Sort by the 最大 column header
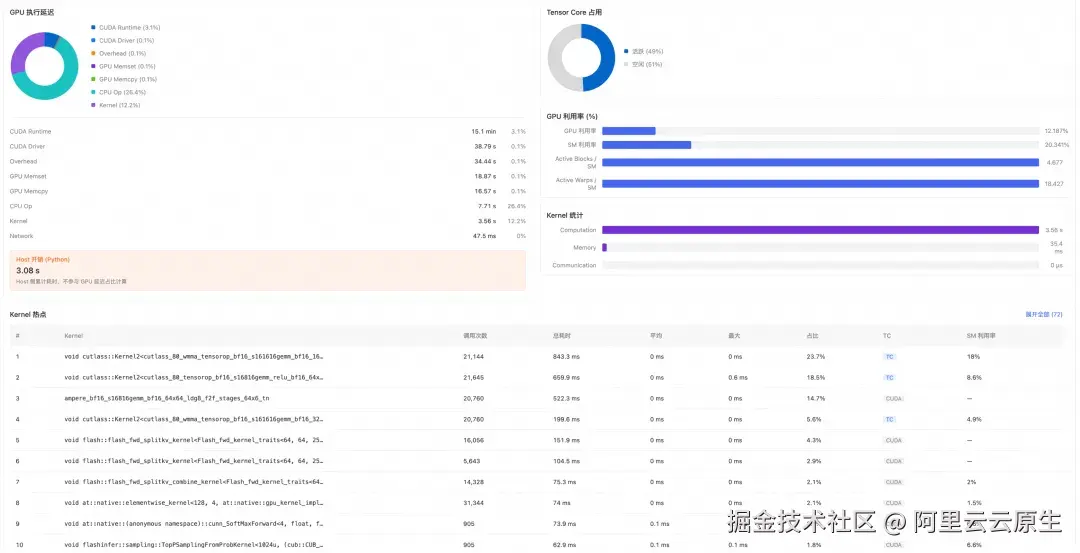Image resolution: width=1080 pixels, height=553 pixels. click(x=734, y=336)
